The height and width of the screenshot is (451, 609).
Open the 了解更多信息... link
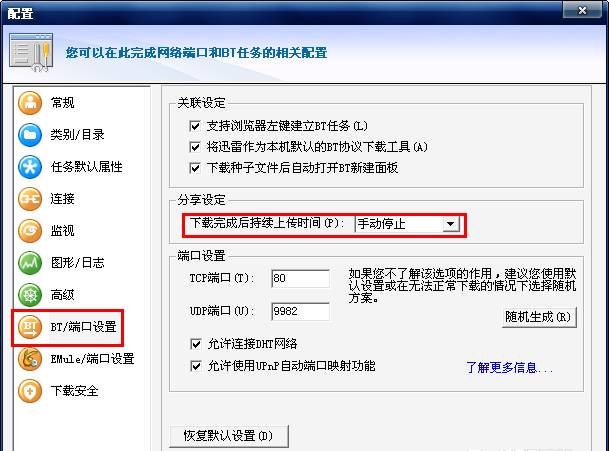point(509,367)
